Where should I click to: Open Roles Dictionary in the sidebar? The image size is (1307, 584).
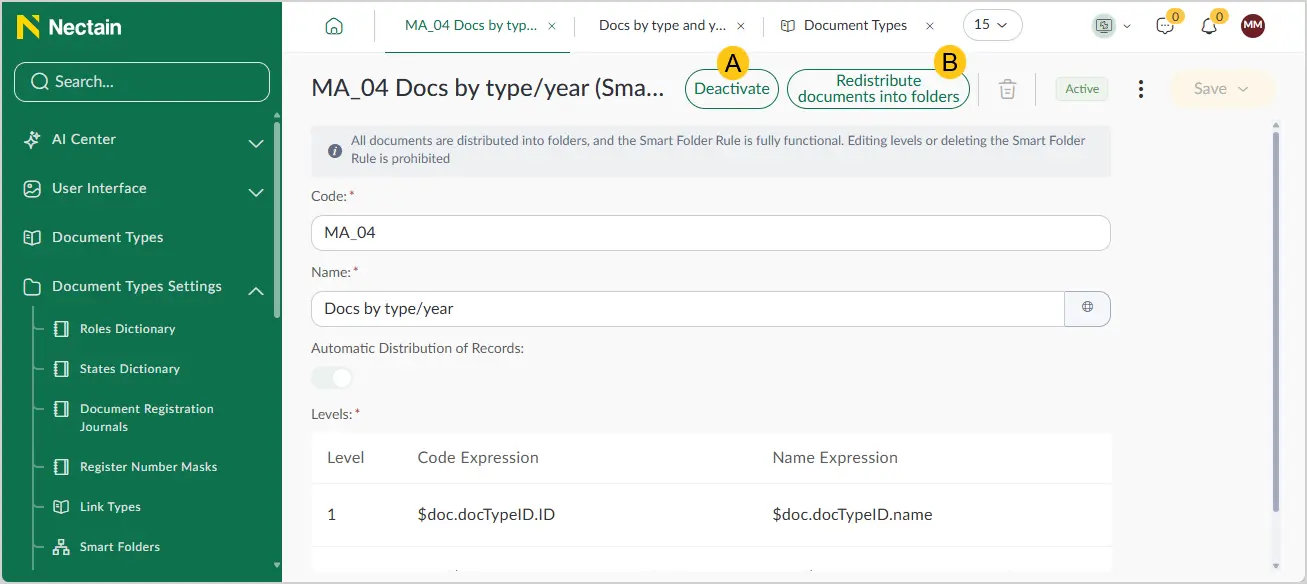click(x=127, y=329)
